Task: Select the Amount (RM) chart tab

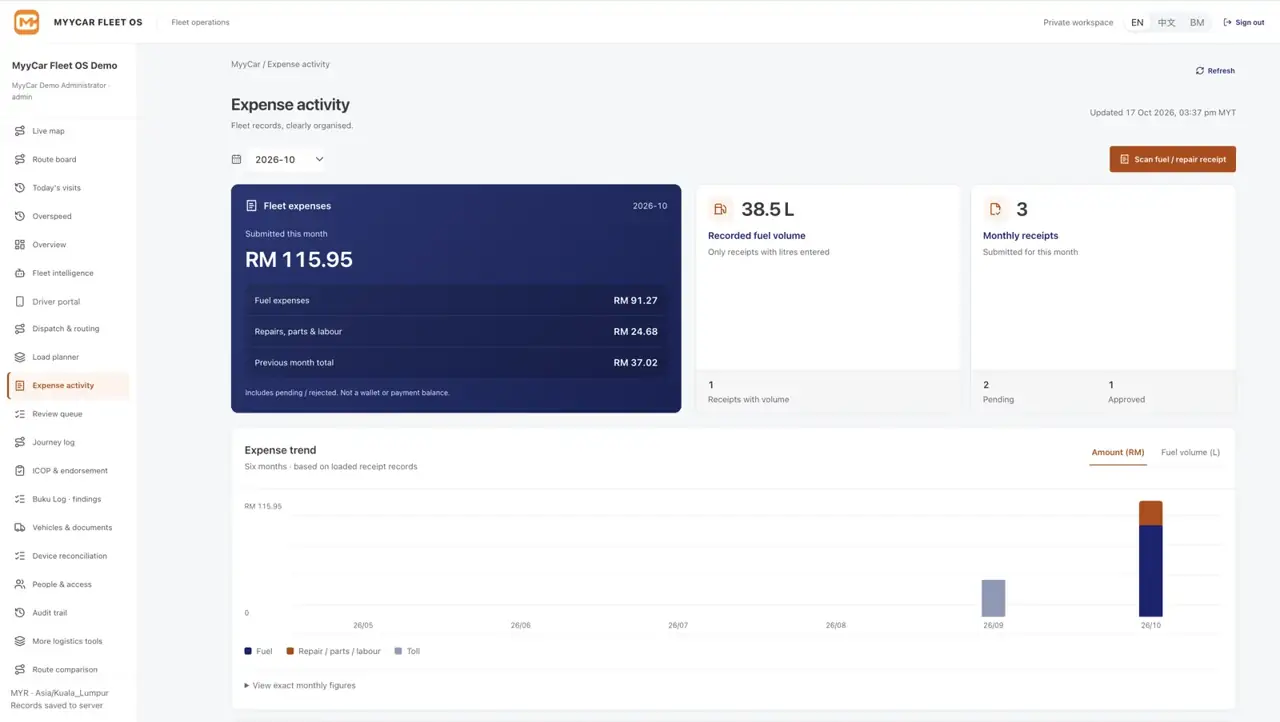Action: tap(1118, 453)
